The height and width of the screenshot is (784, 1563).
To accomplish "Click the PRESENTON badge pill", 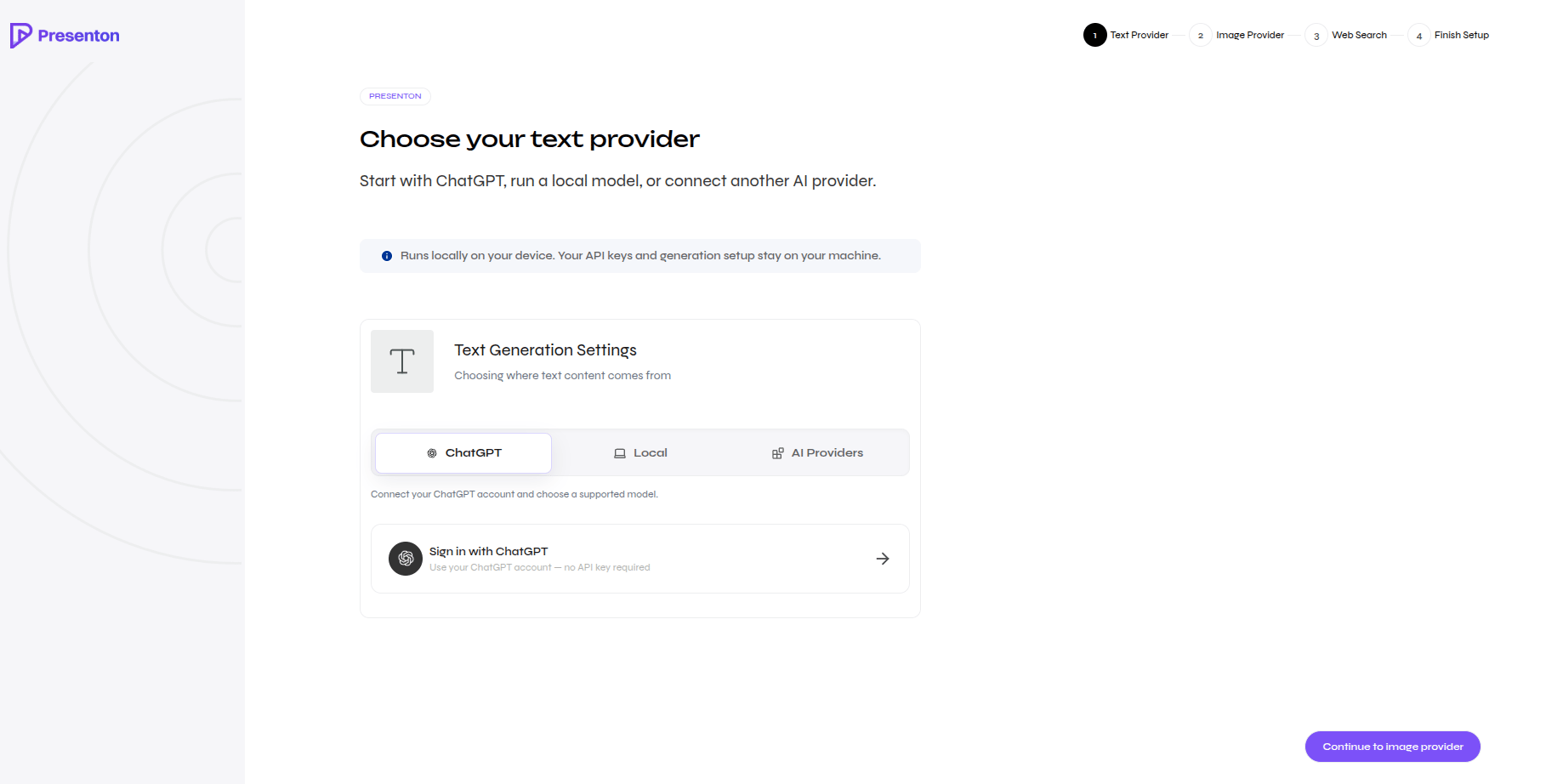I will (395, 96).
